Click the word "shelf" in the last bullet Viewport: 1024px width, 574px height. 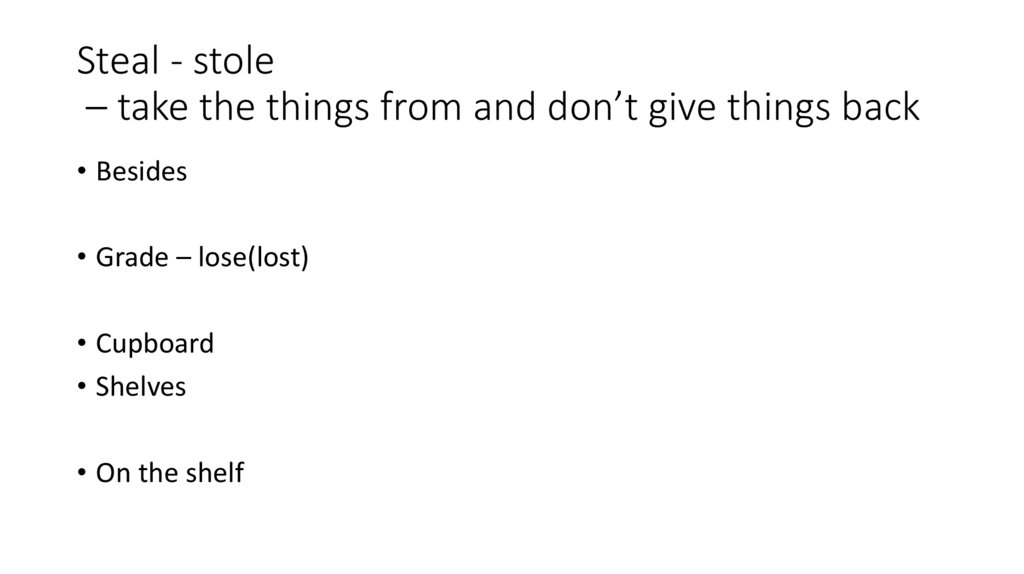[212, 473]
